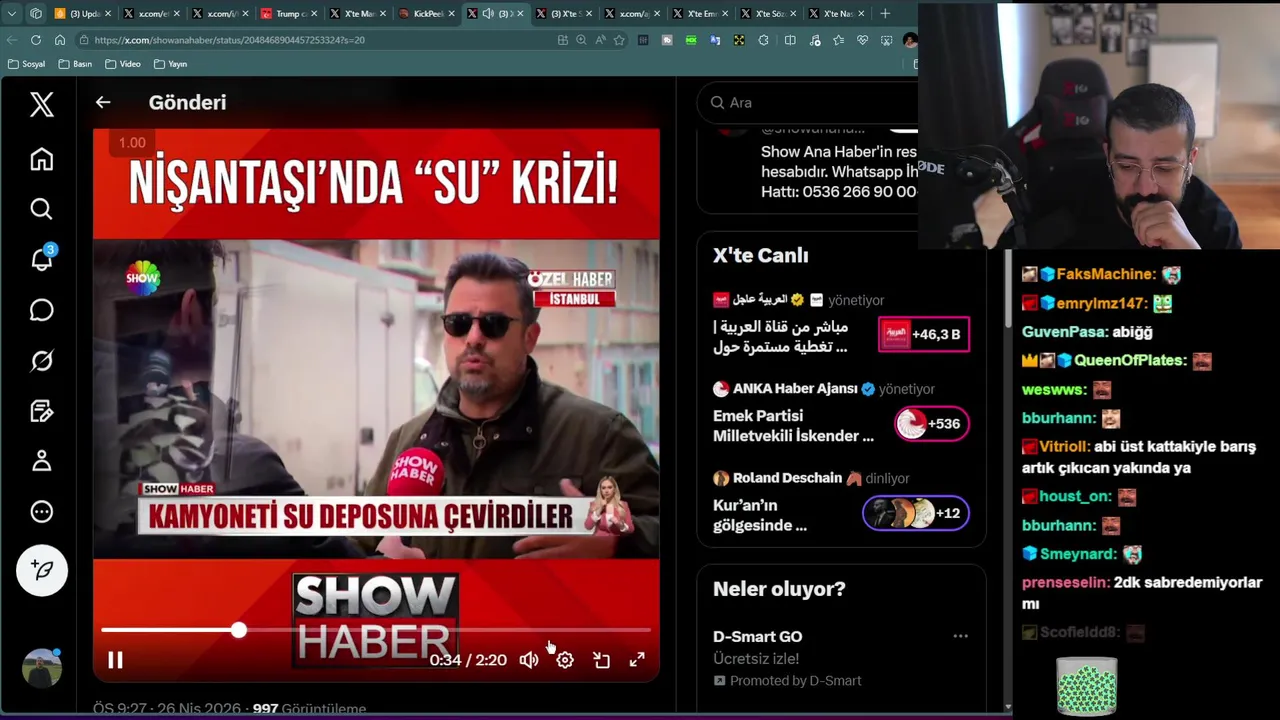The width and height of the screenshot is (1280, 720).
Task: Open the Arabic-titled live broadcast text
Action: pyautogui.click(x=780, y=337)
